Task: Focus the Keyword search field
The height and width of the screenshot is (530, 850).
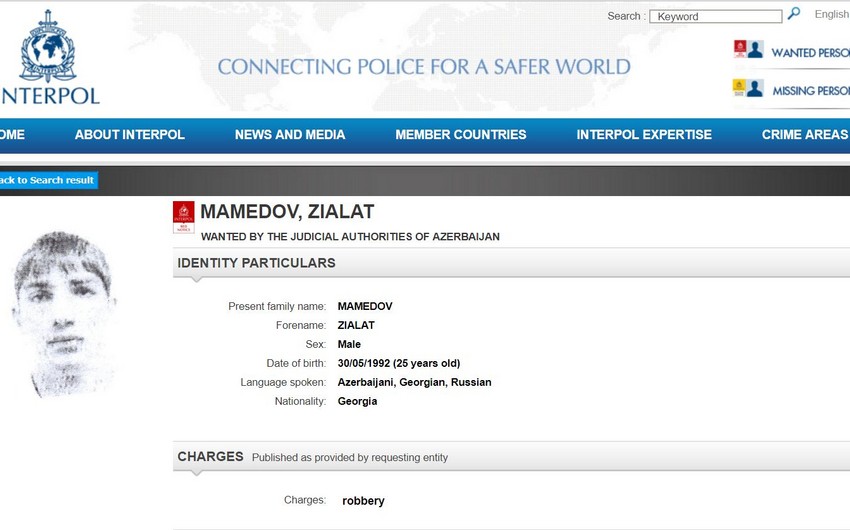Action: coord(716,16)
